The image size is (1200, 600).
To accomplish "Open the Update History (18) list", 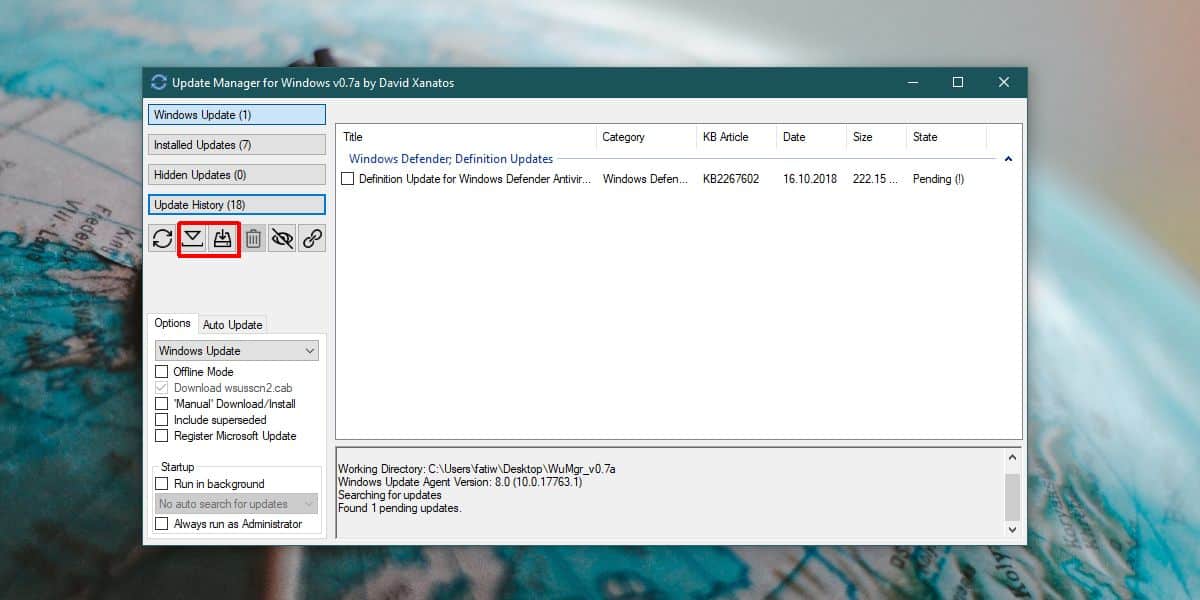I will (237, 205).
